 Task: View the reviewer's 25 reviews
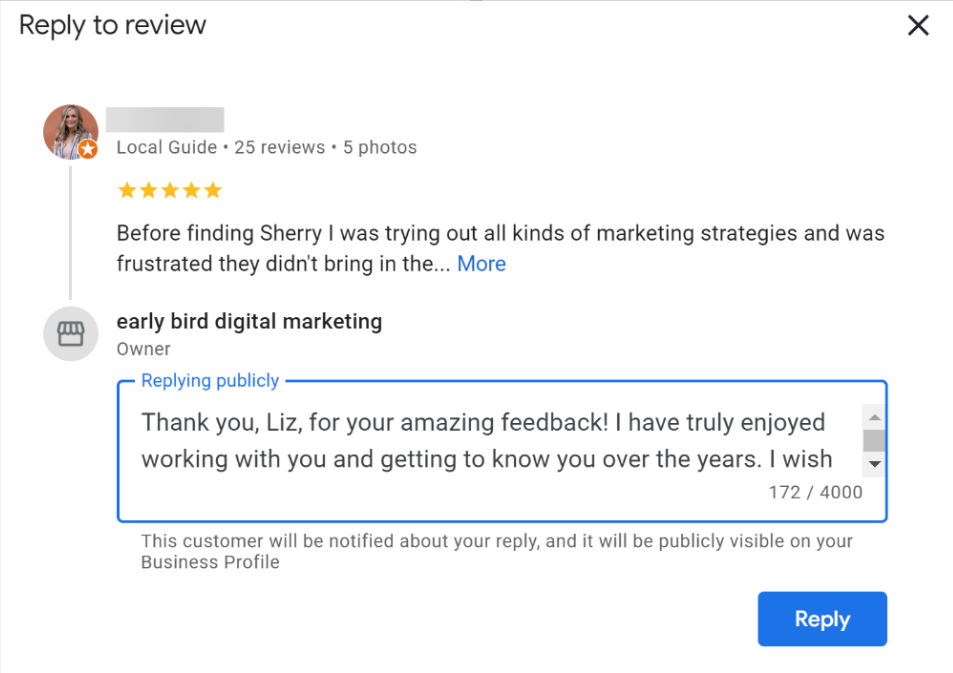coord(279,146)
